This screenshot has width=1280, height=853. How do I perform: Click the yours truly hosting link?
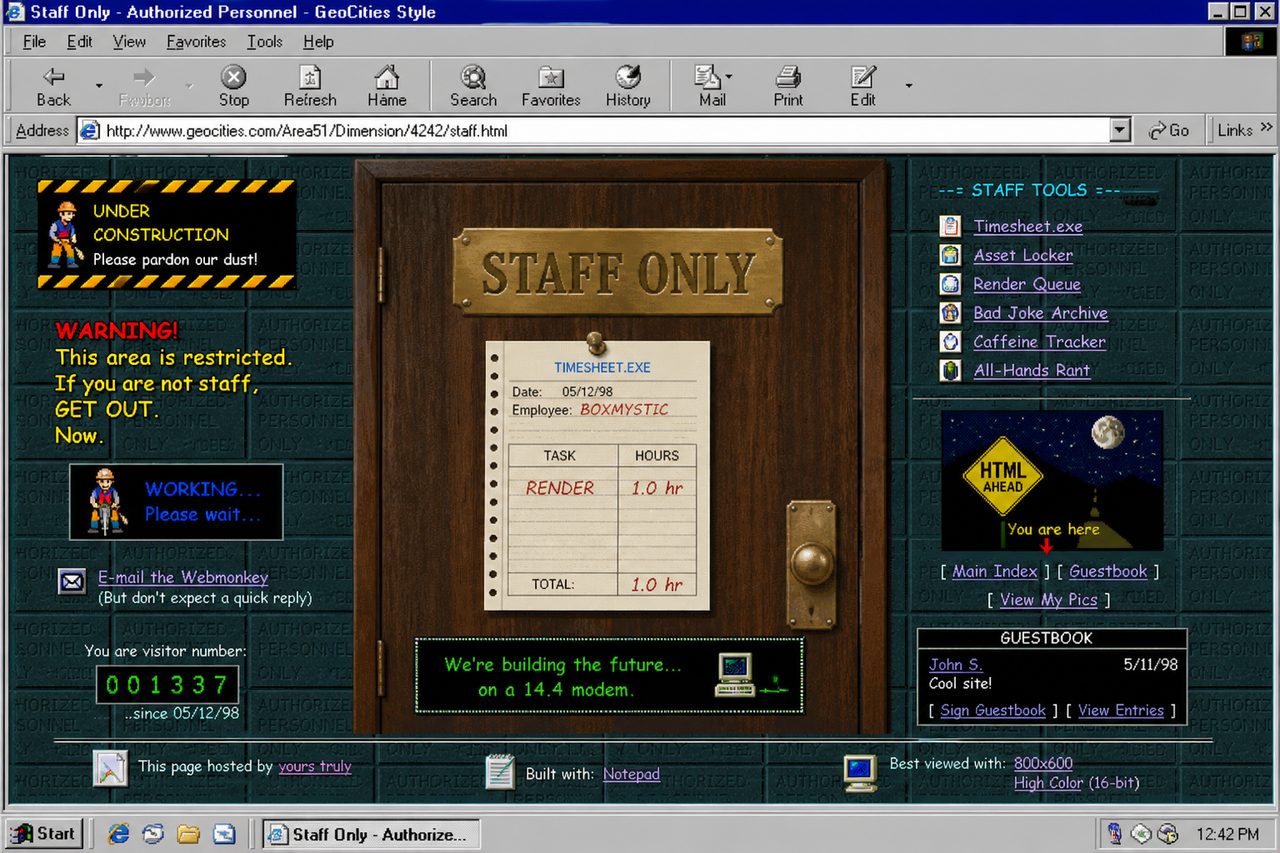(315, 766)
